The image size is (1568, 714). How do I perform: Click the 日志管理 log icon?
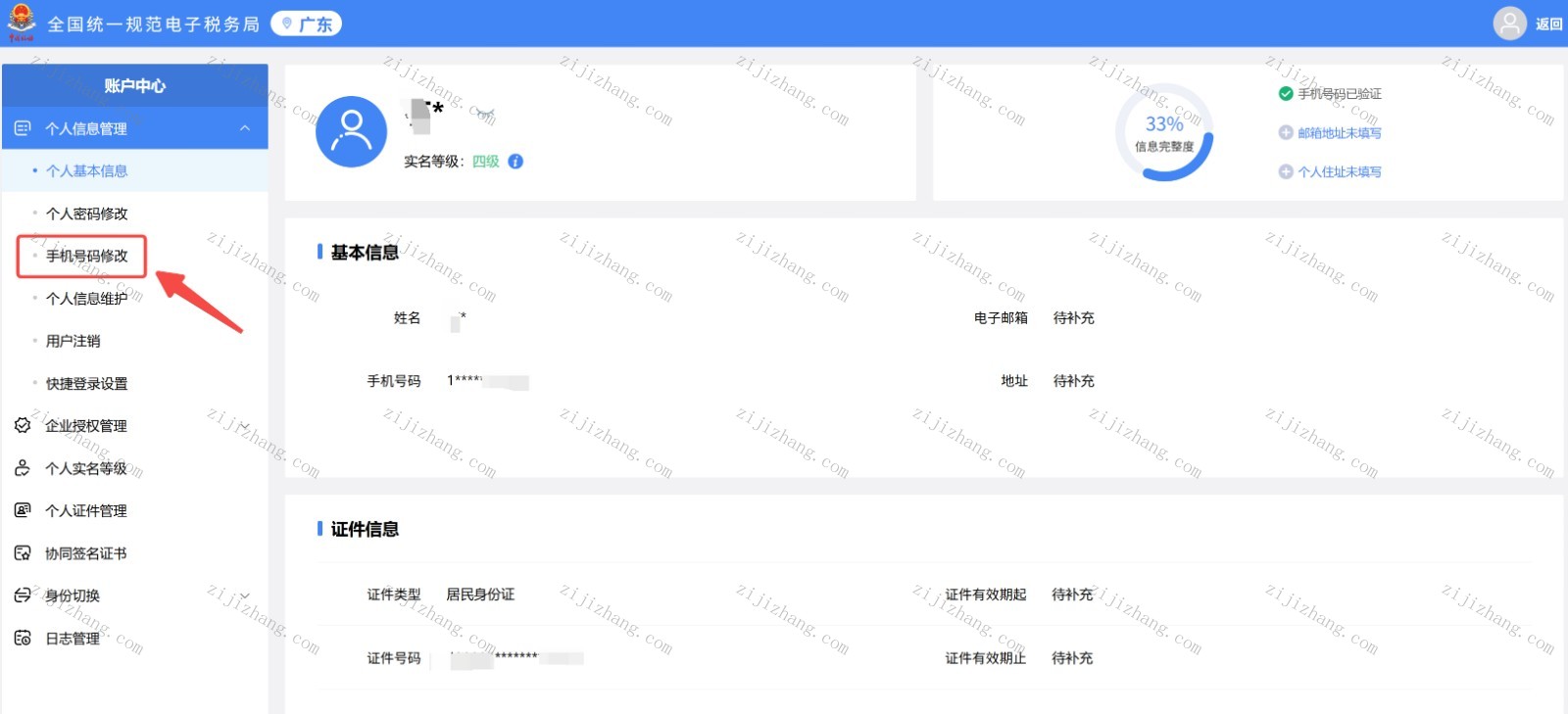(x=23, y=639)
